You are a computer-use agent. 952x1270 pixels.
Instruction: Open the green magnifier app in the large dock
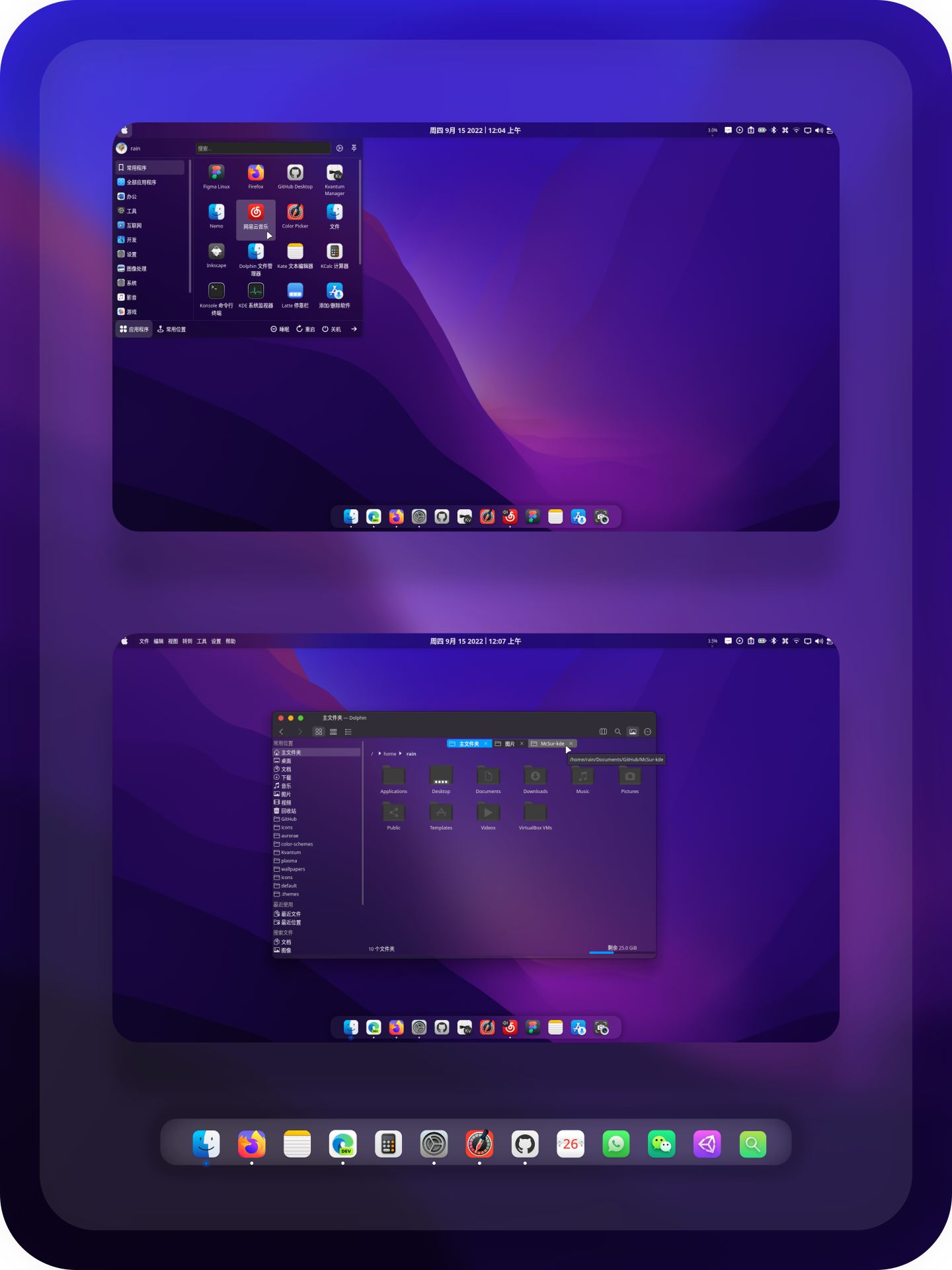click(753, 1144)
